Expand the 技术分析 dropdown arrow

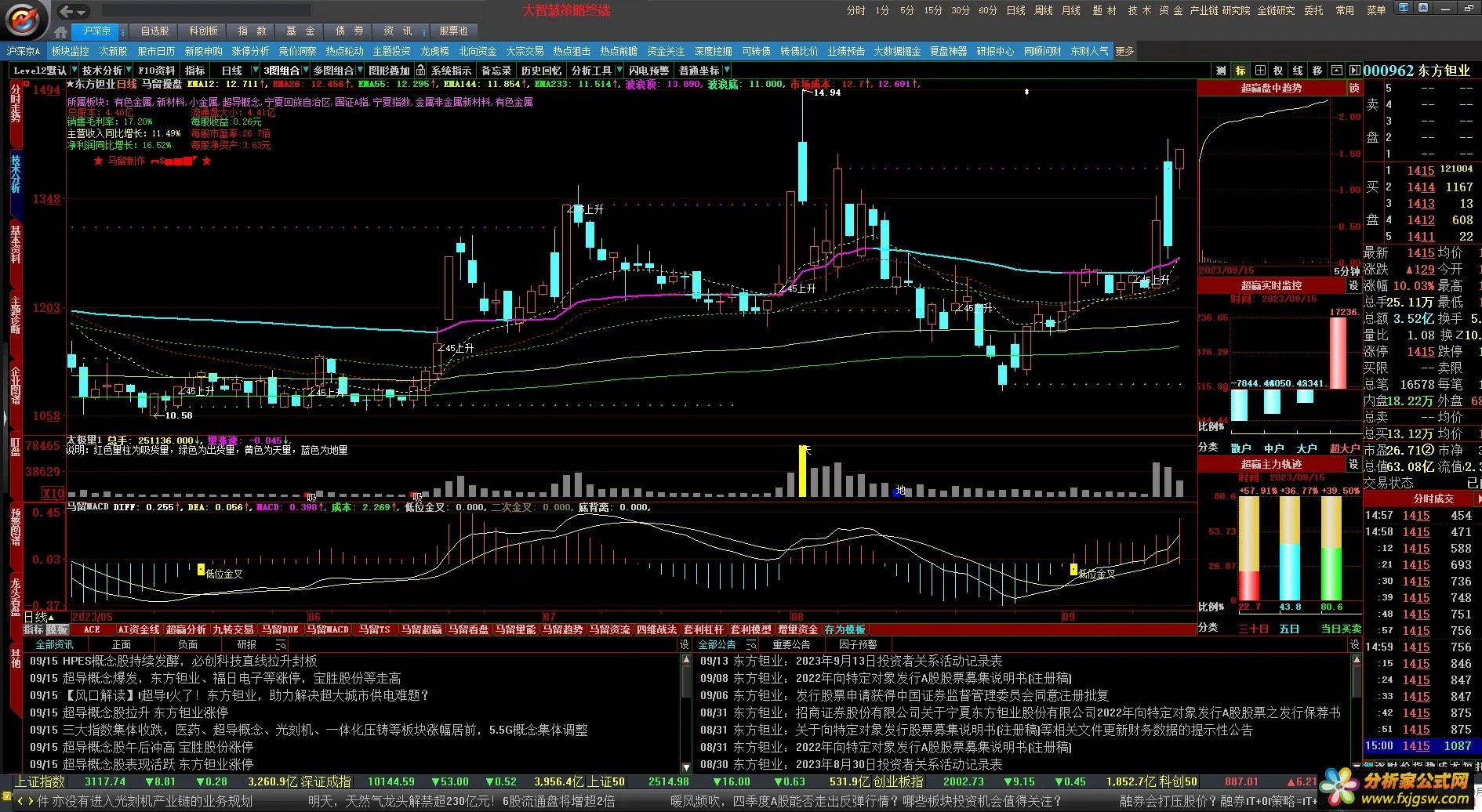click(129, 71)
